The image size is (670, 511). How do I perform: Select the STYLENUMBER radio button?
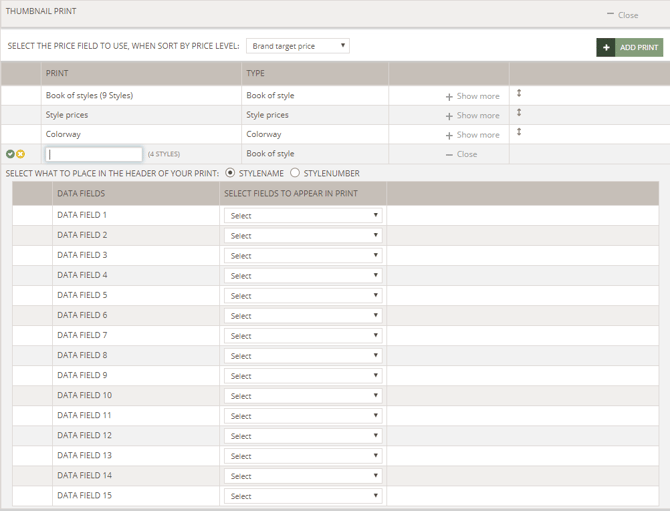295,173
